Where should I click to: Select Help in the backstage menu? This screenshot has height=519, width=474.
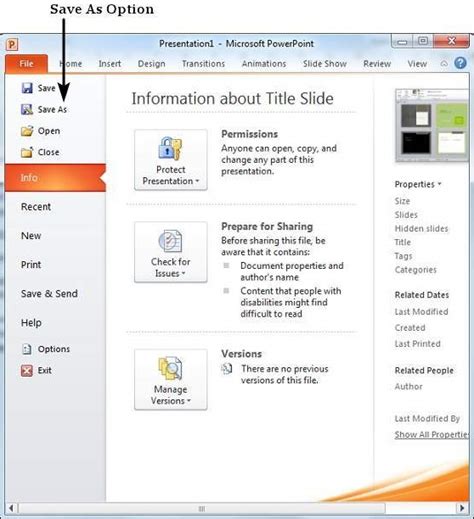[x=31, y=323]
